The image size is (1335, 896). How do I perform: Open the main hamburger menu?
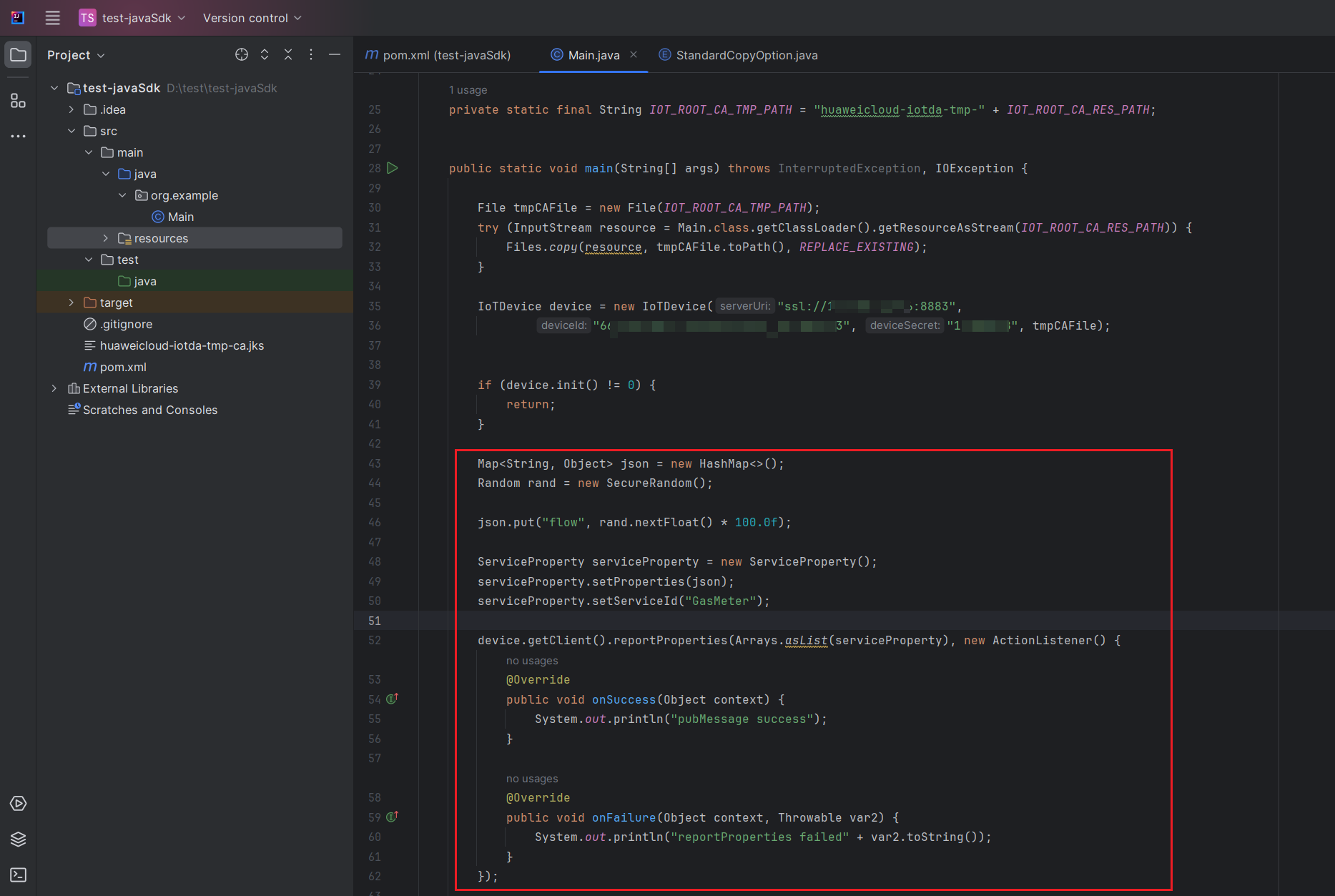(53, 18)
